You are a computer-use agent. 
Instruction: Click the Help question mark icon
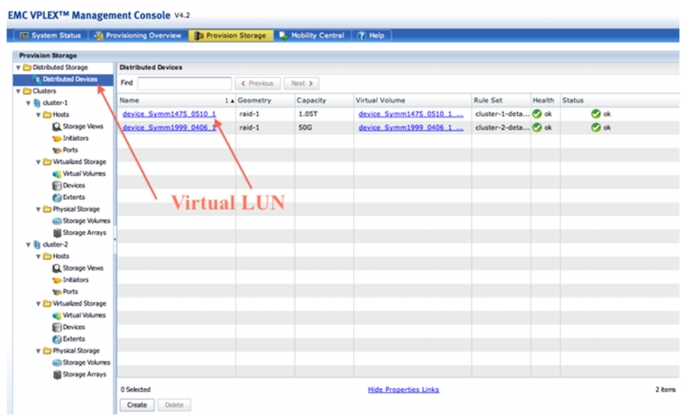pos(361,35)
